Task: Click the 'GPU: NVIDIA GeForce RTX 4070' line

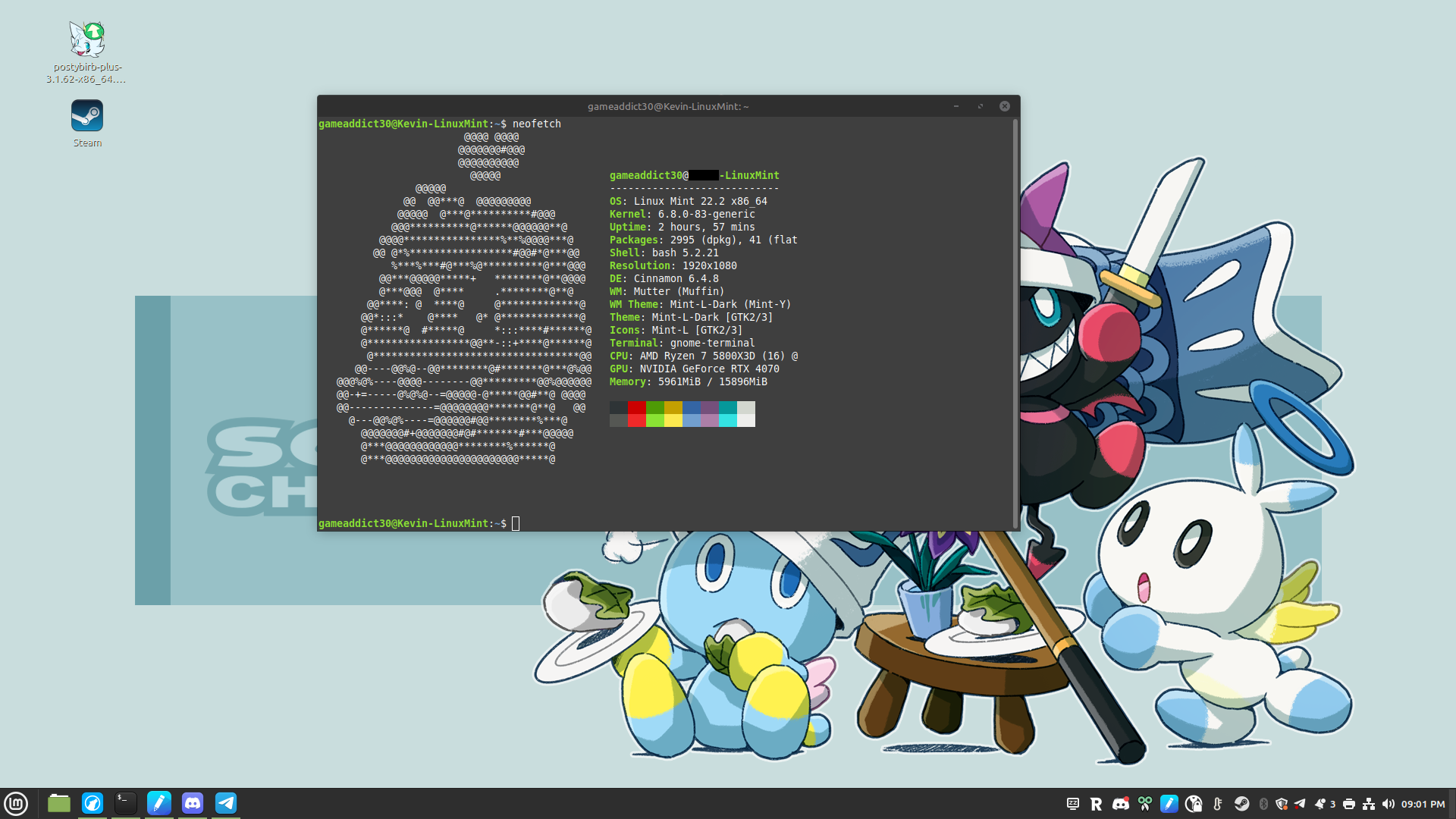Action: (x=695, y=369)
